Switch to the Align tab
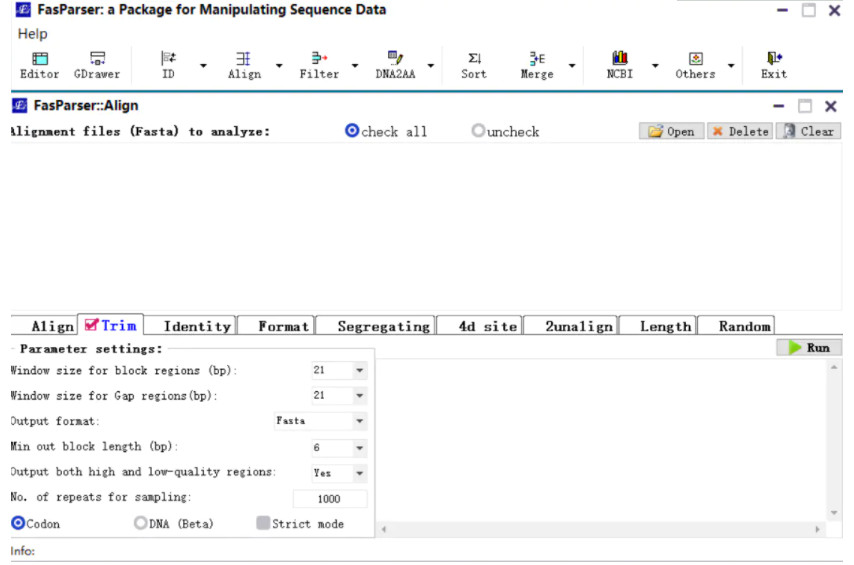 (x=45, y=326)
